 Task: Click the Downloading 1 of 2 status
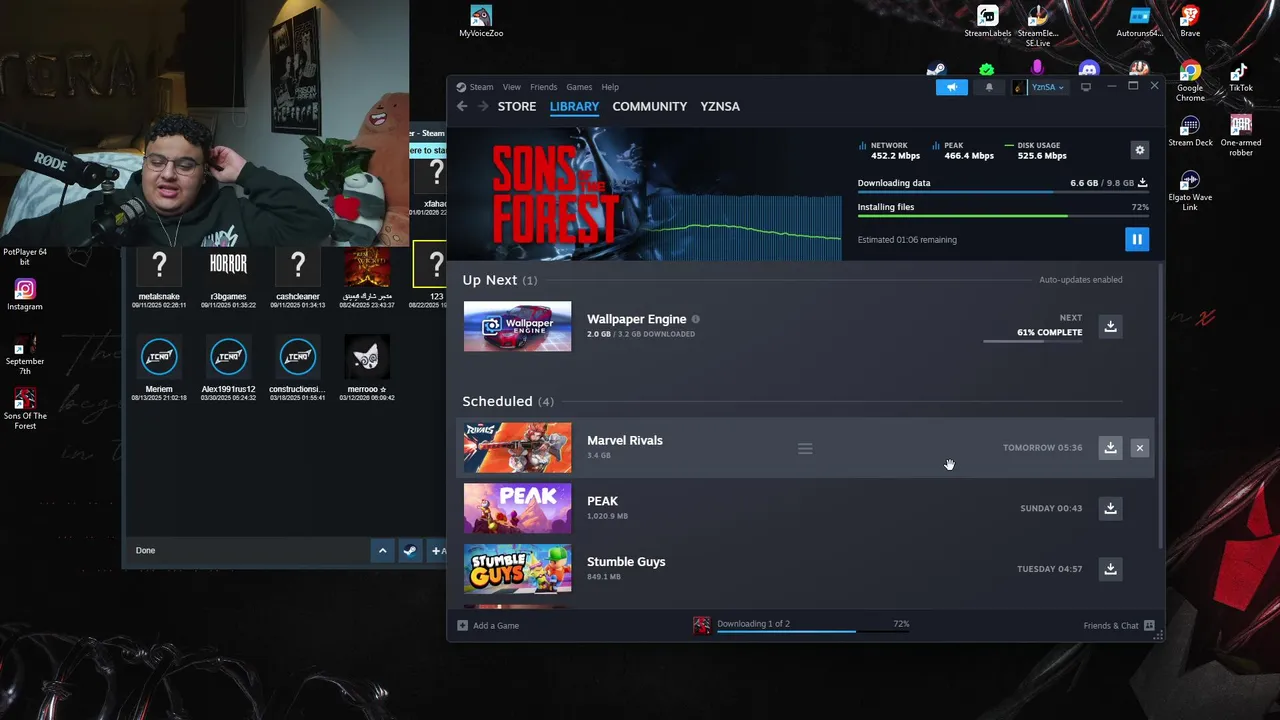(x=753, y=623)
